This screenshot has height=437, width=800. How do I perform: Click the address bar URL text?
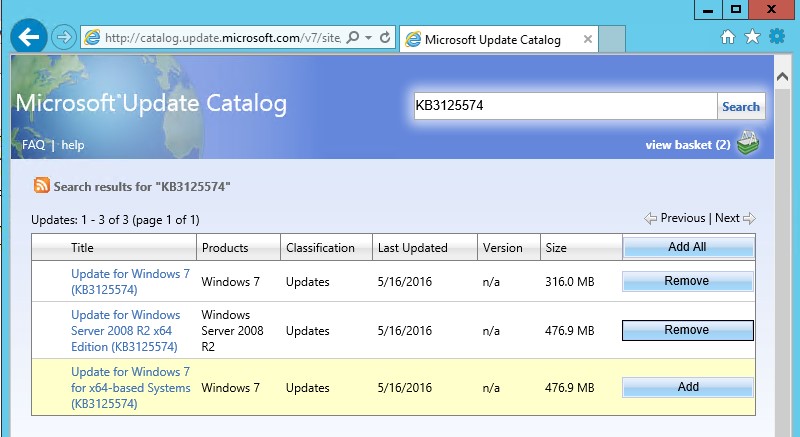222,38
